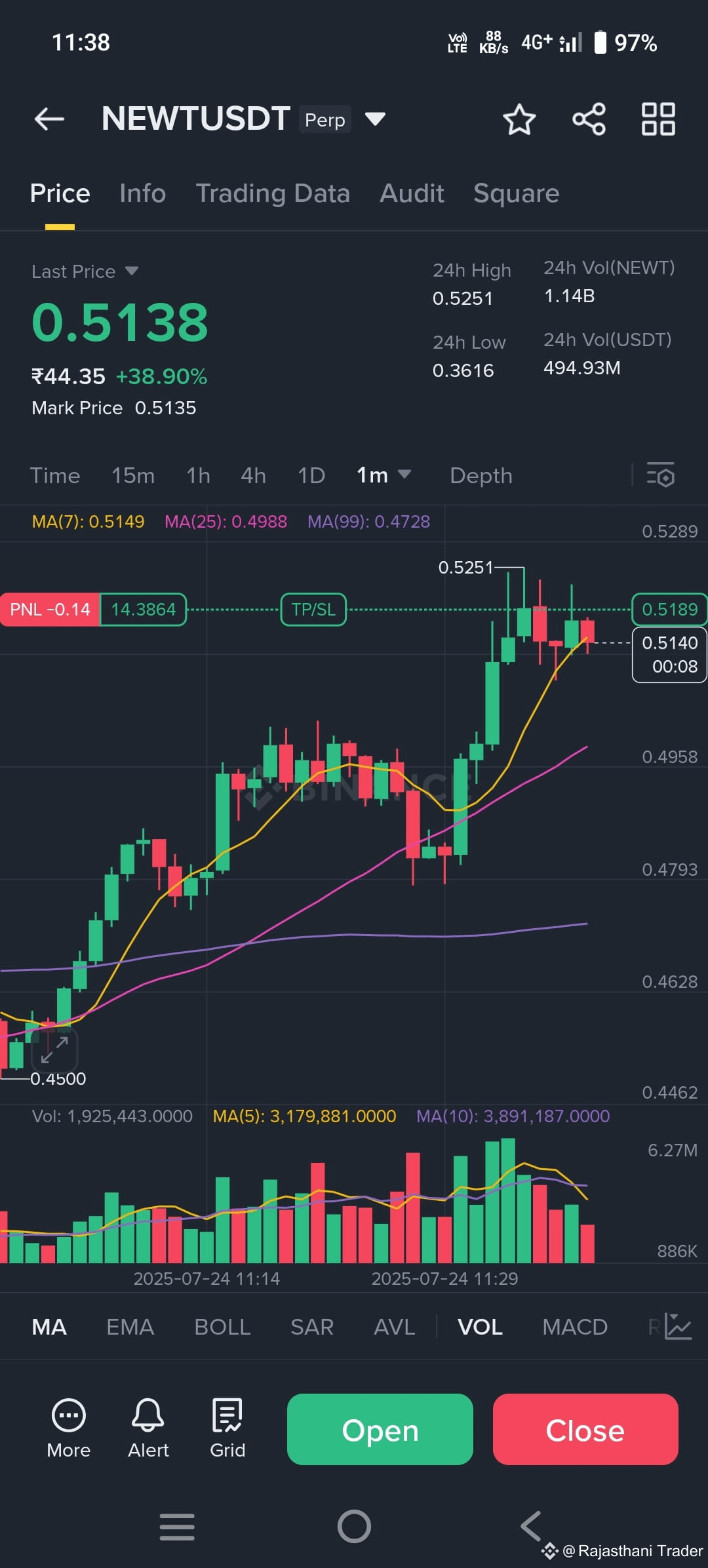The image size is (708, 1568).
Task: Tap MA(25): 0.4988 label
Action: click(226, 522)
